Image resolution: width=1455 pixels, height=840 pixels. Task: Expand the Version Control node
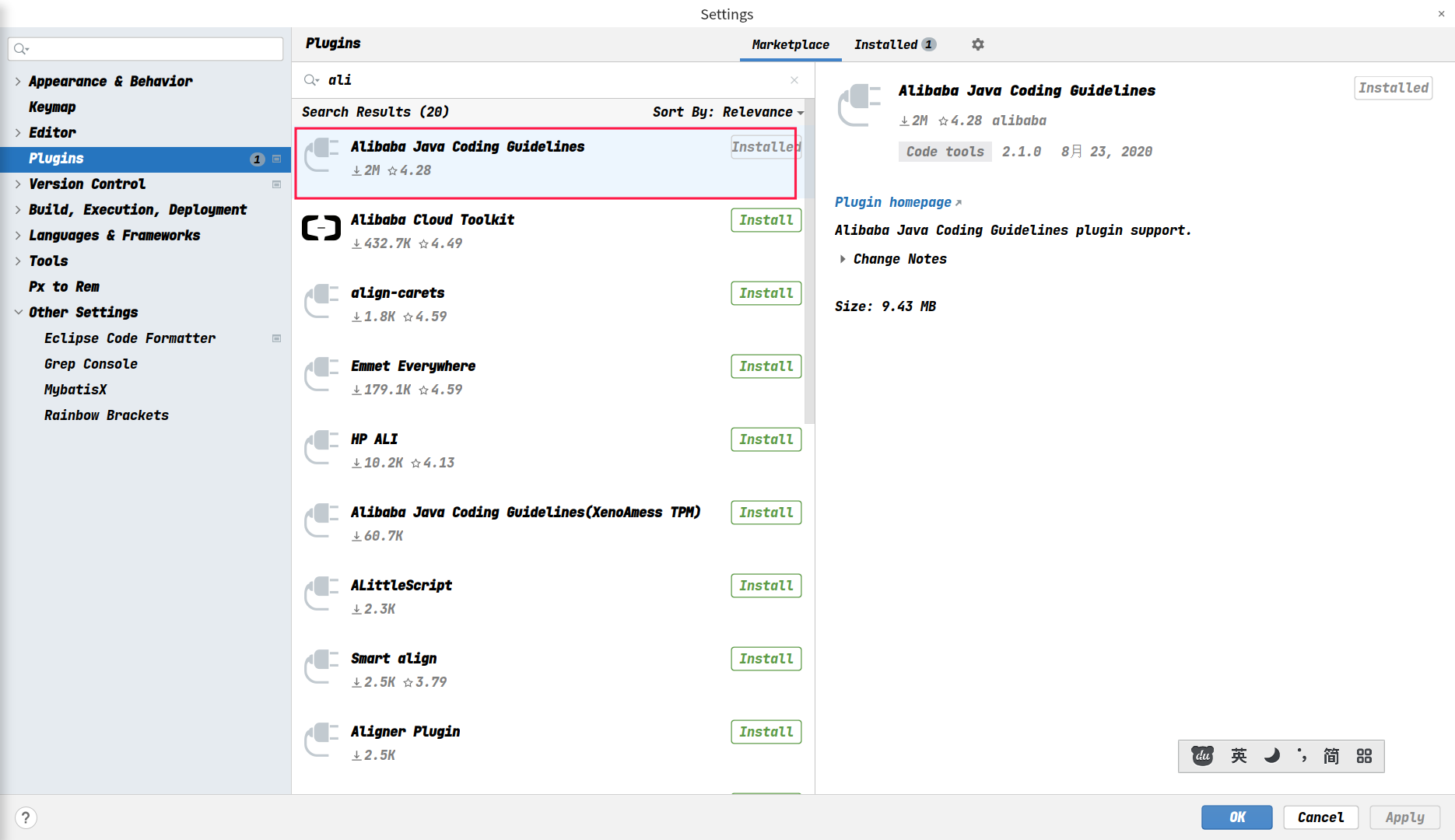click(x=18, y=184)
